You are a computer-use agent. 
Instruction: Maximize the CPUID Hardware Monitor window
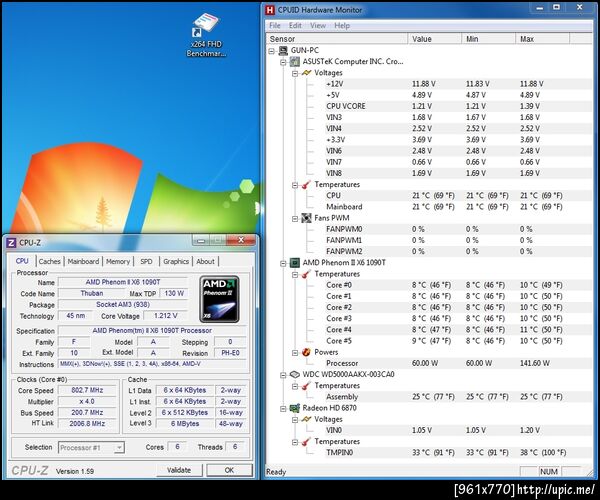pyautogui.click(x=556, y=8)
